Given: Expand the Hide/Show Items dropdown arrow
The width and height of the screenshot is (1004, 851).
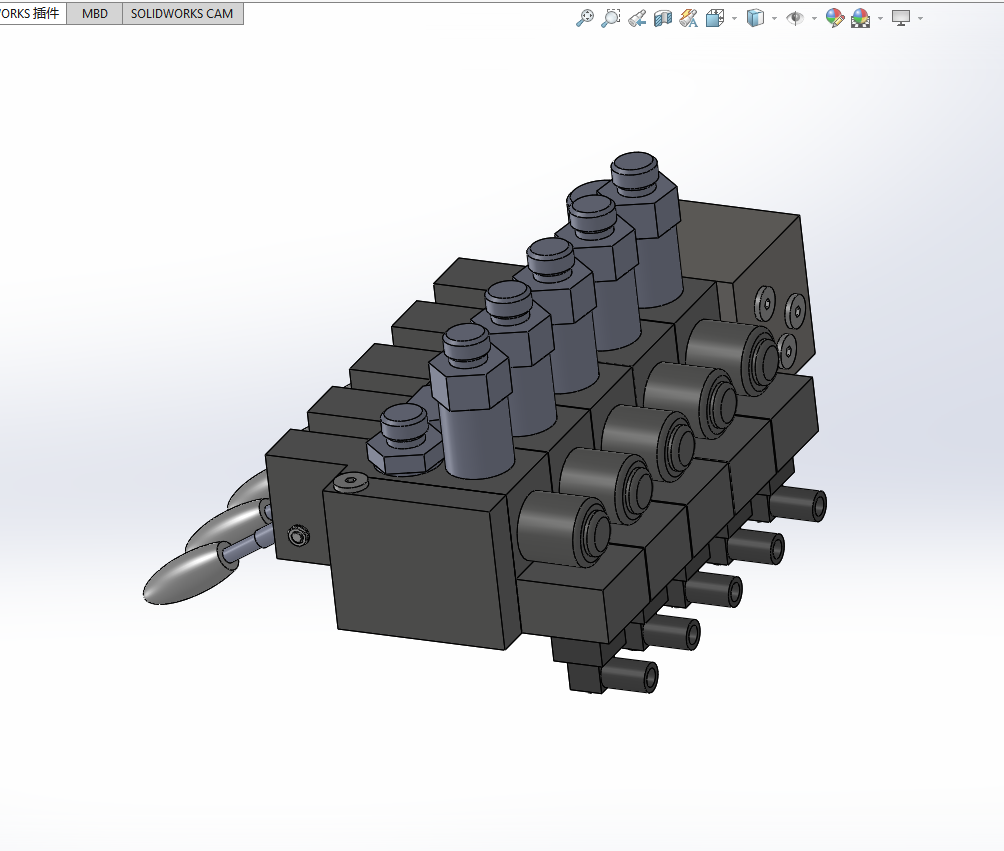Looking at the screenshot, I should [814, 19].
